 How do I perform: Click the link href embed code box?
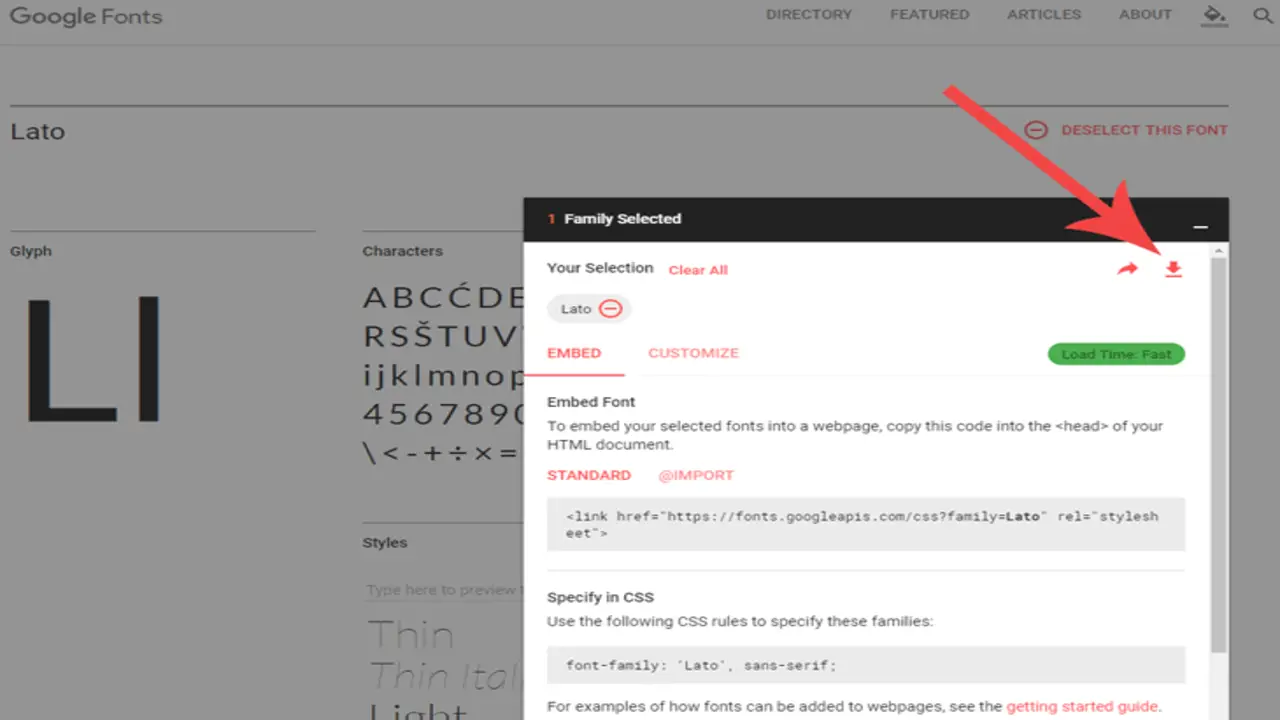pyautogui.click(x=866, y=524)
